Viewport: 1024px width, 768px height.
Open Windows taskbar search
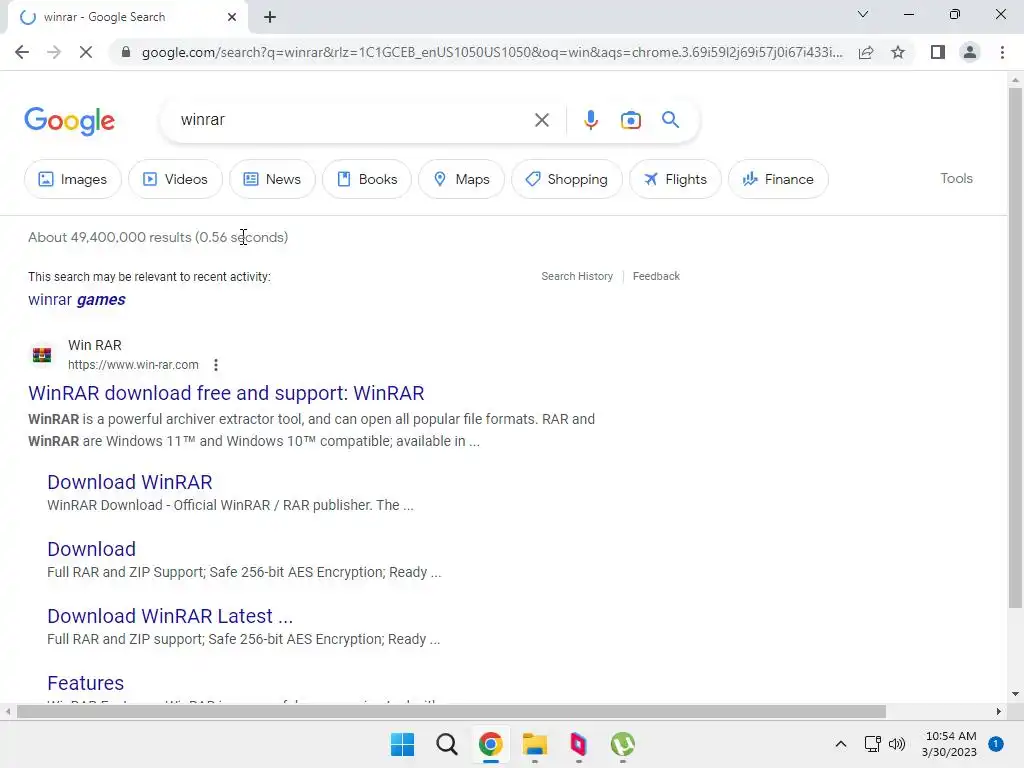(x=447, y=744)
